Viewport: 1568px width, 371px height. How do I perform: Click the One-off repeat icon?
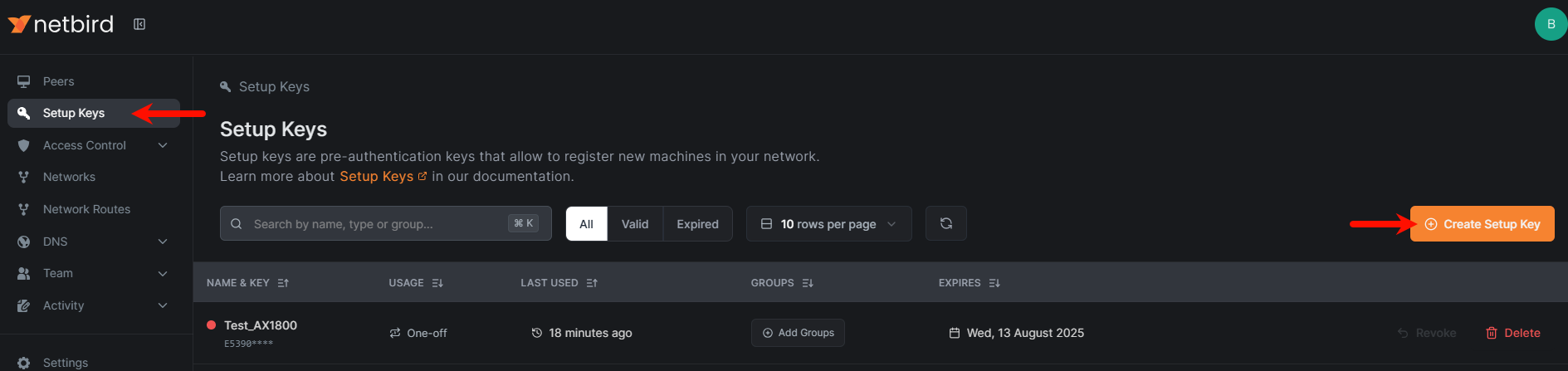pyautogui.click(x=395, y=333)
